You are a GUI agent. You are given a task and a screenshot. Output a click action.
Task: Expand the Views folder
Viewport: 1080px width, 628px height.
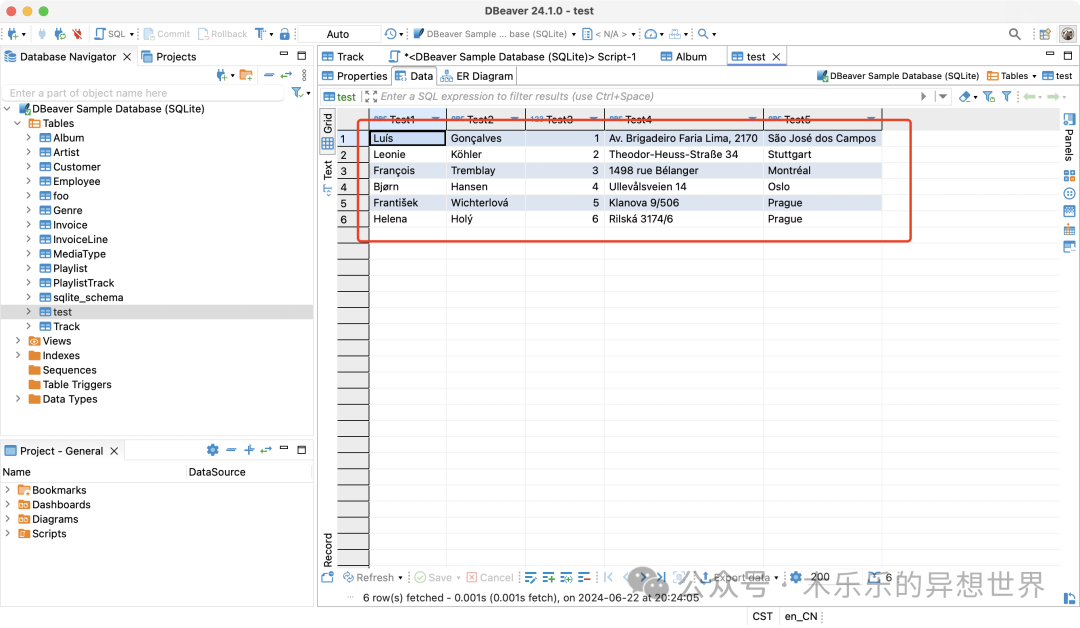click(18, 341)
